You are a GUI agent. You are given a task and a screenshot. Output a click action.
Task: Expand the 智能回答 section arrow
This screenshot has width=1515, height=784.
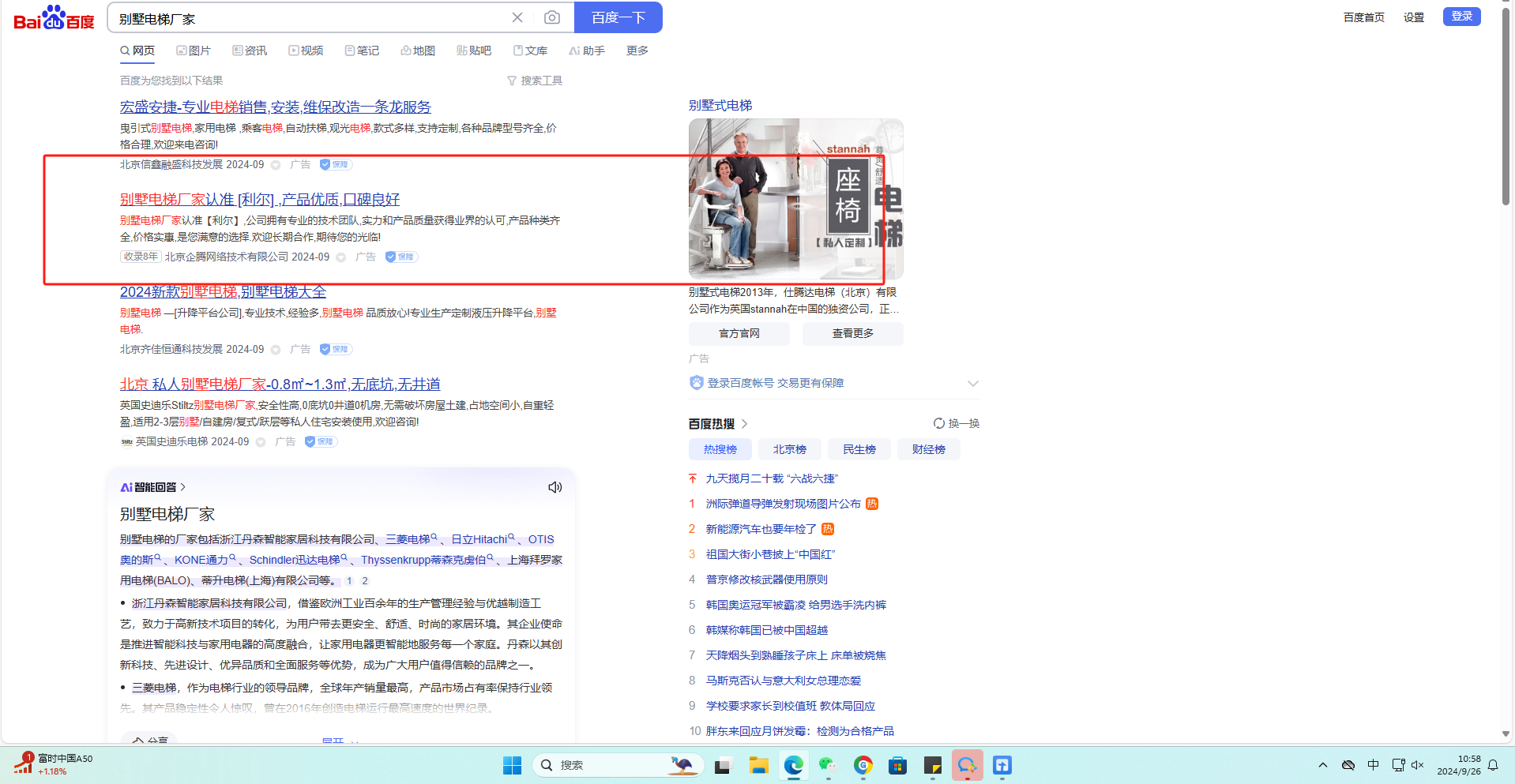coord(183,487)
